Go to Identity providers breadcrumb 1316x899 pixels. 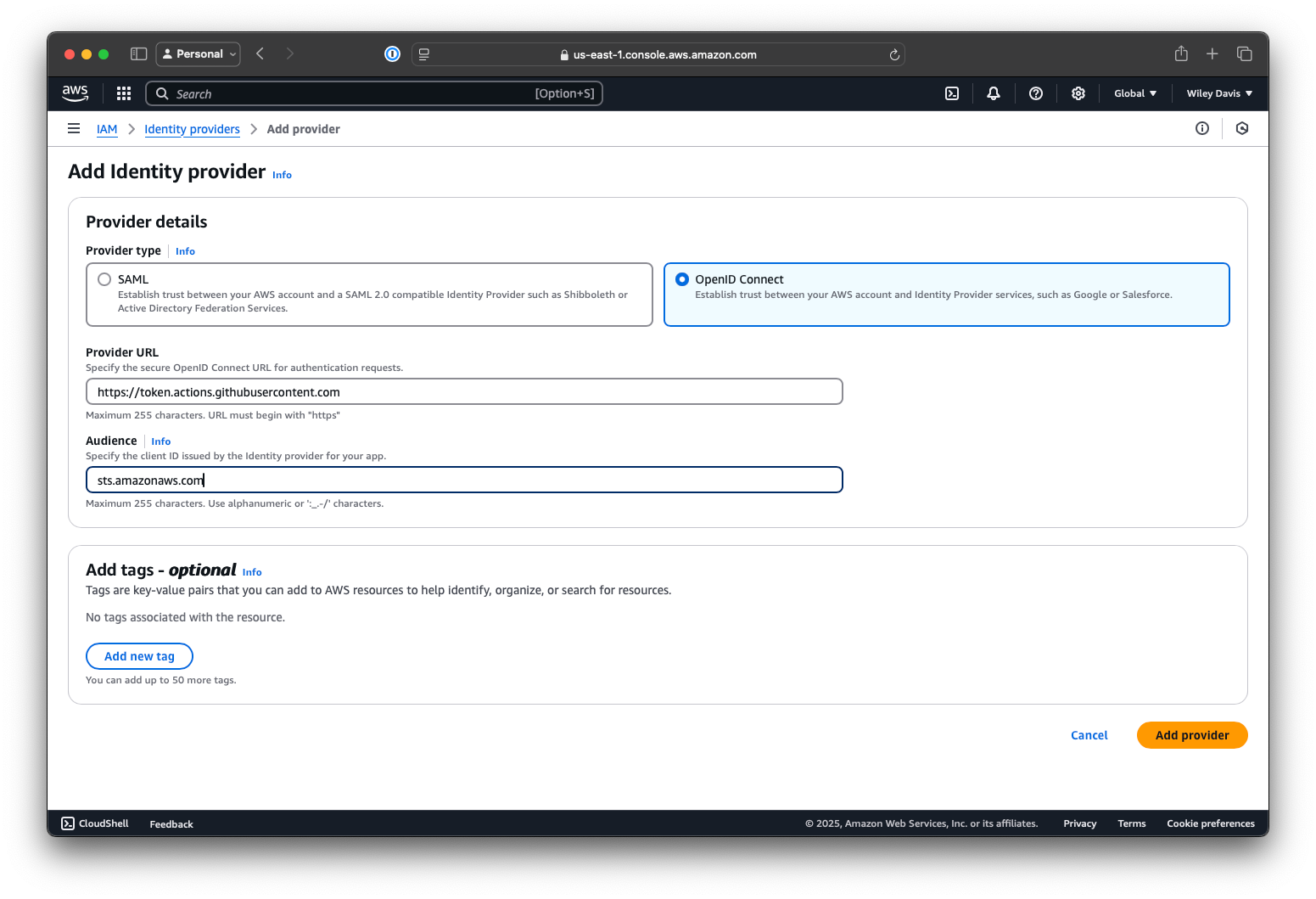[192, 129]
